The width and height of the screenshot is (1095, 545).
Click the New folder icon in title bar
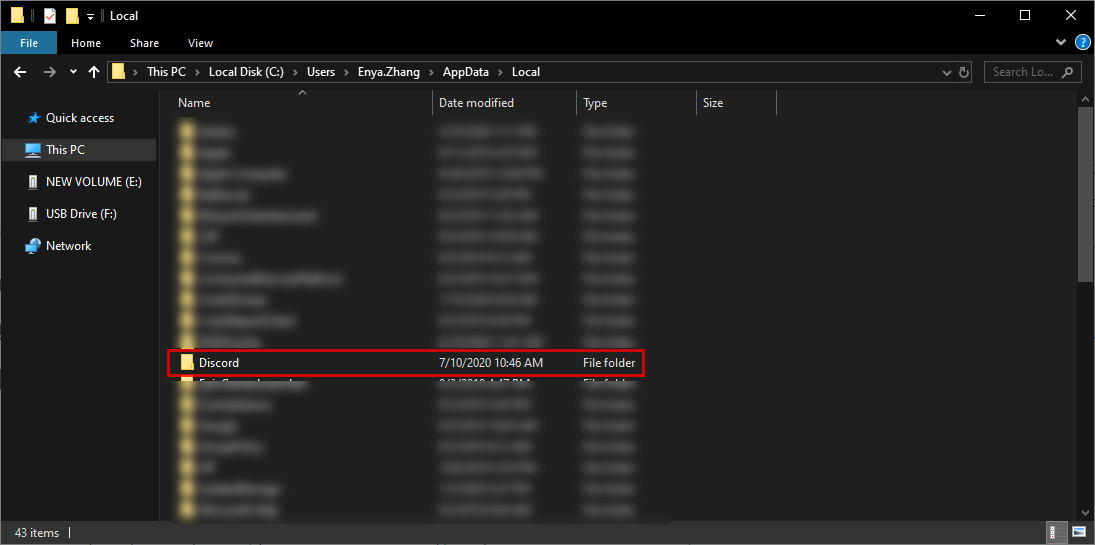[72, 16]
